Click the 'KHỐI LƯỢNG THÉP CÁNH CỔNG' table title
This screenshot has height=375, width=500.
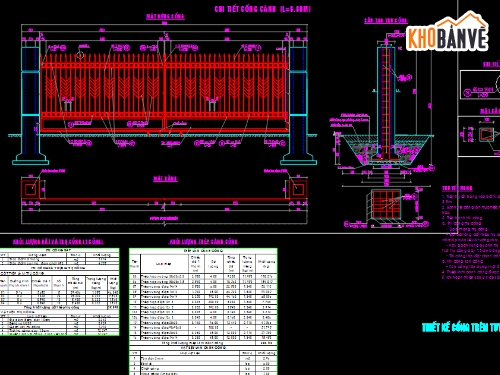coord(203,241)
